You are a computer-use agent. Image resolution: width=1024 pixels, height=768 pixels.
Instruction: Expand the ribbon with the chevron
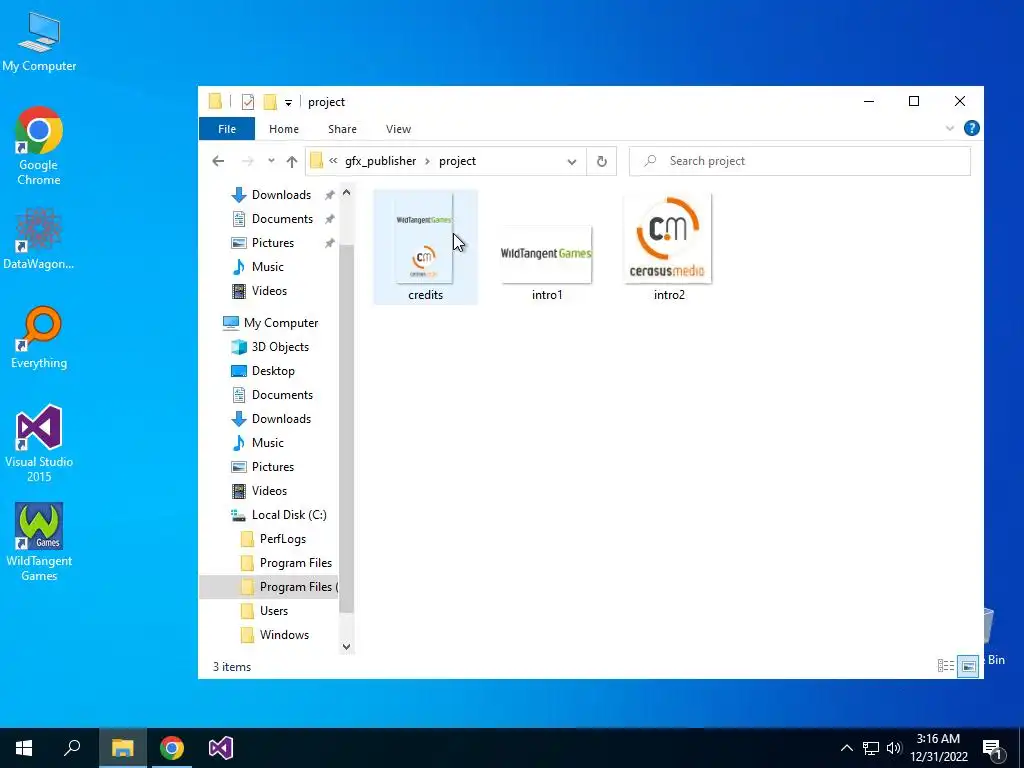pyautogui.click(x=950, y=129)
